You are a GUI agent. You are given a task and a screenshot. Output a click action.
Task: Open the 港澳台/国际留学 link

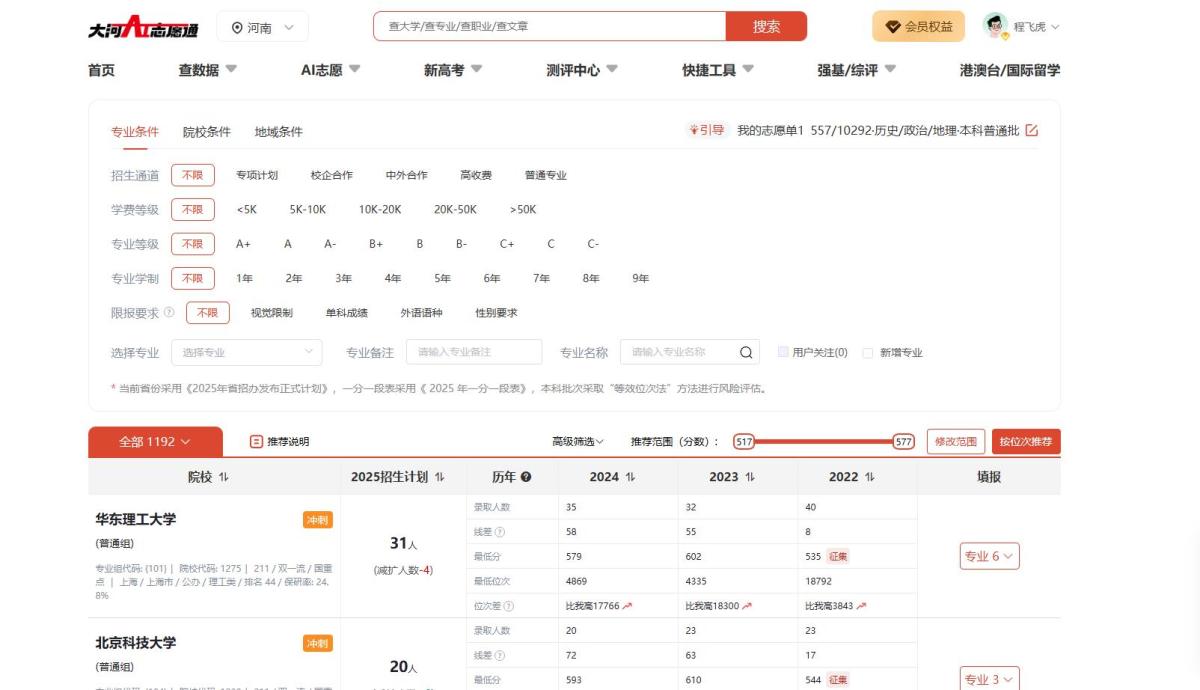pos(1010,70)
